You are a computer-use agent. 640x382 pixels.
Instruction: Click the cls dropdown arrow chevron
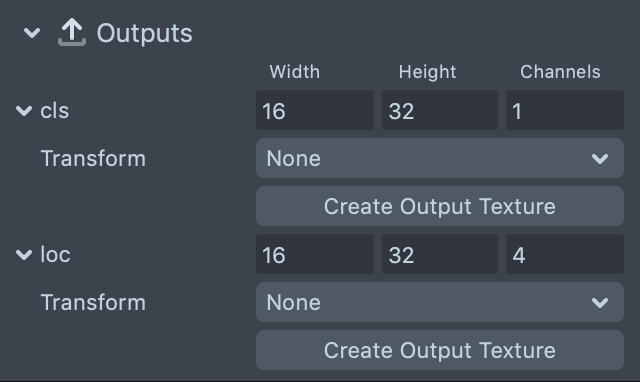pyautogui.click(x=600, y=158)
